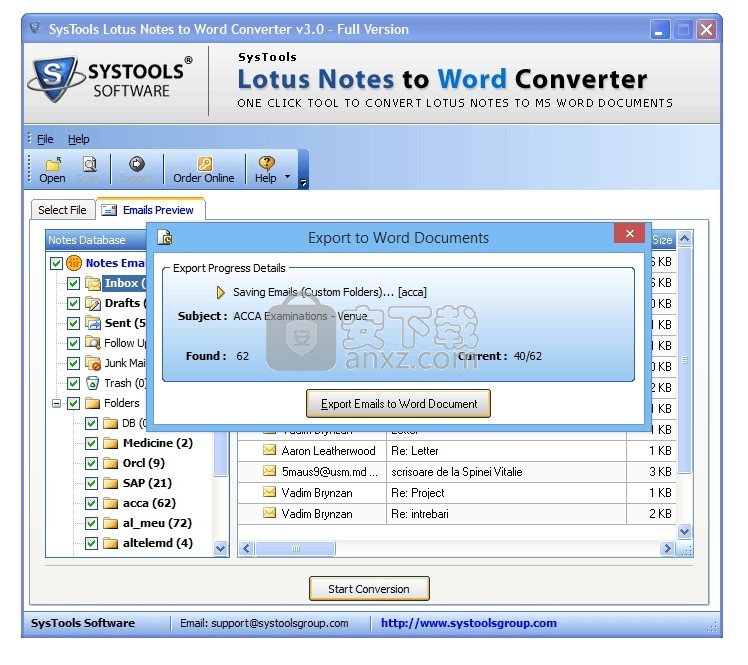This screenshot has width=748, height=665.
Task: Collapse the Folders tree node
Action: click(56, 404)
